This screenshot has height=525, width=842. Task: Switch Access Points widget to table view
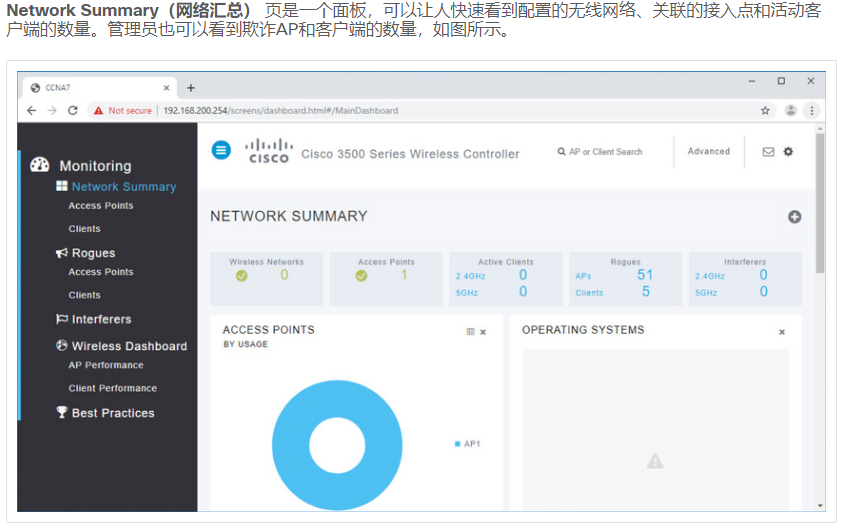pyautogui.click(x=471, y=332)
